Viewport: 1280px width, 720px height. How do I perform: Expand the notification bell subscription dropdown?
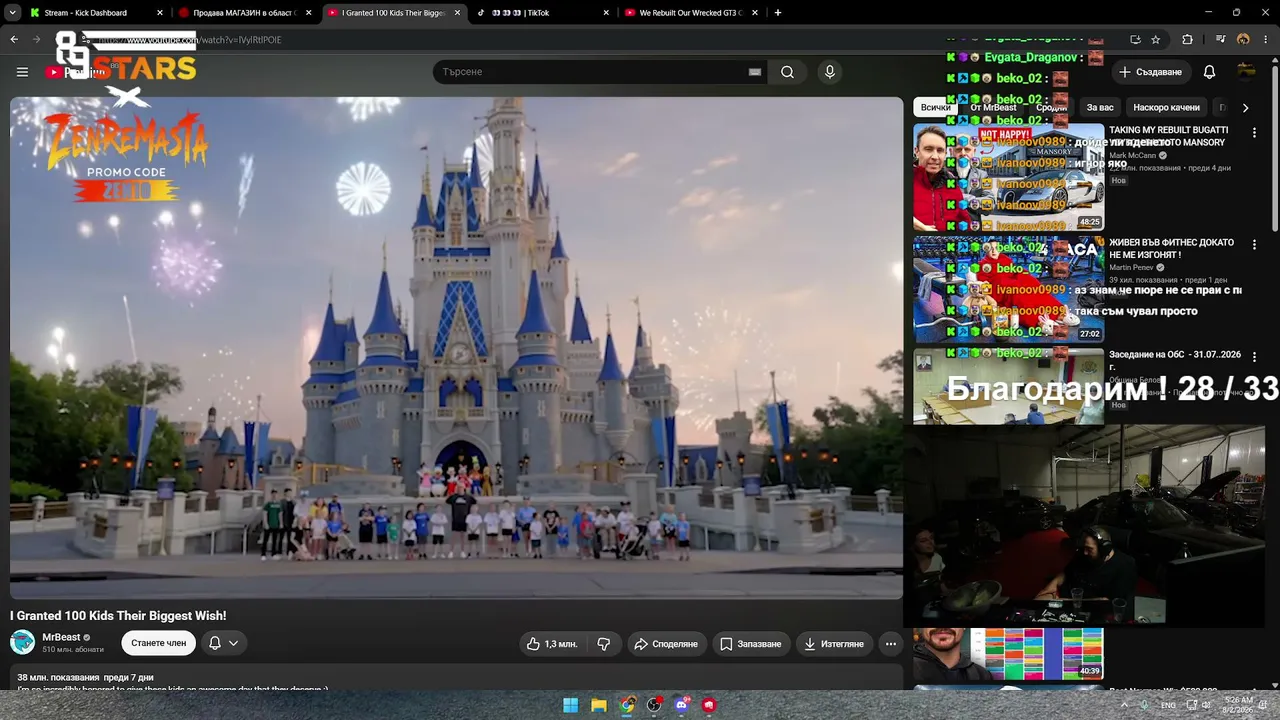tap(223, 643)
